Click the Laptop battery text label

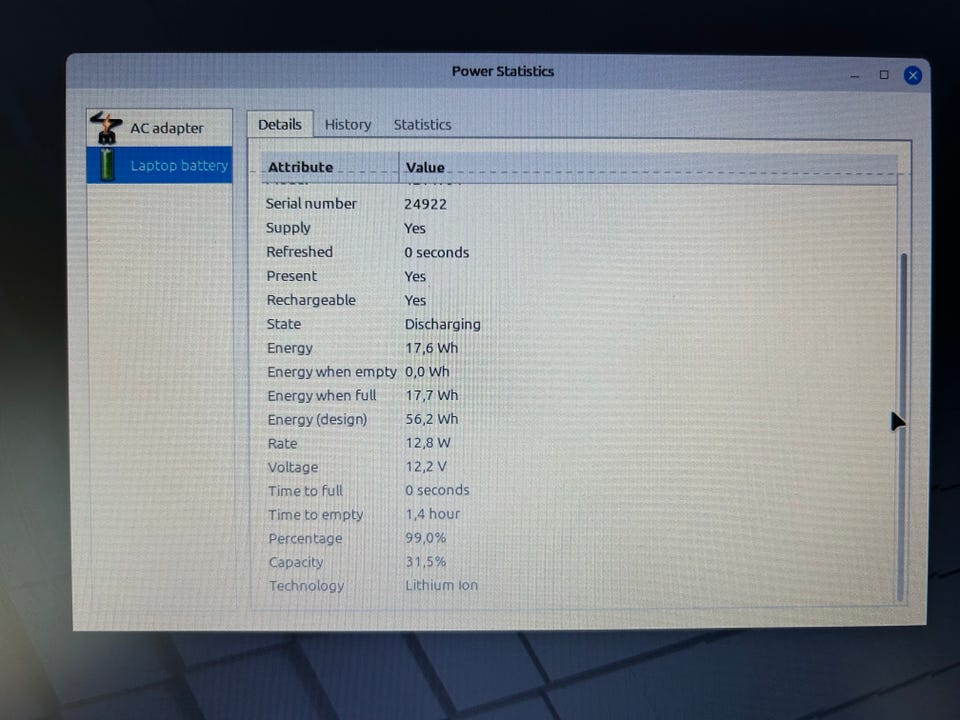pos(179,165)
